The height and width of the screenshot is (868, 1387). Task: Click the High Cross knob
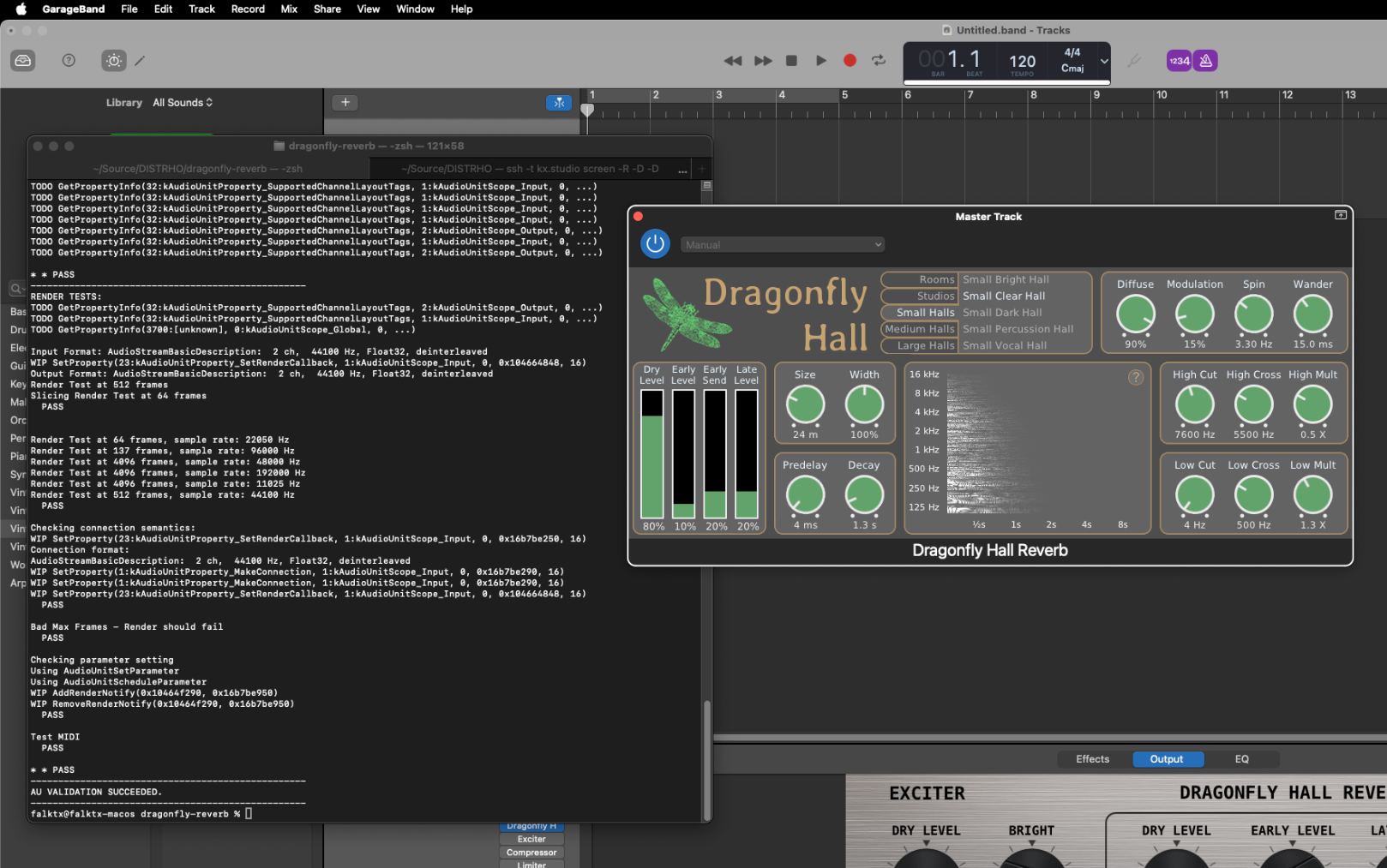click(1253, 404)
